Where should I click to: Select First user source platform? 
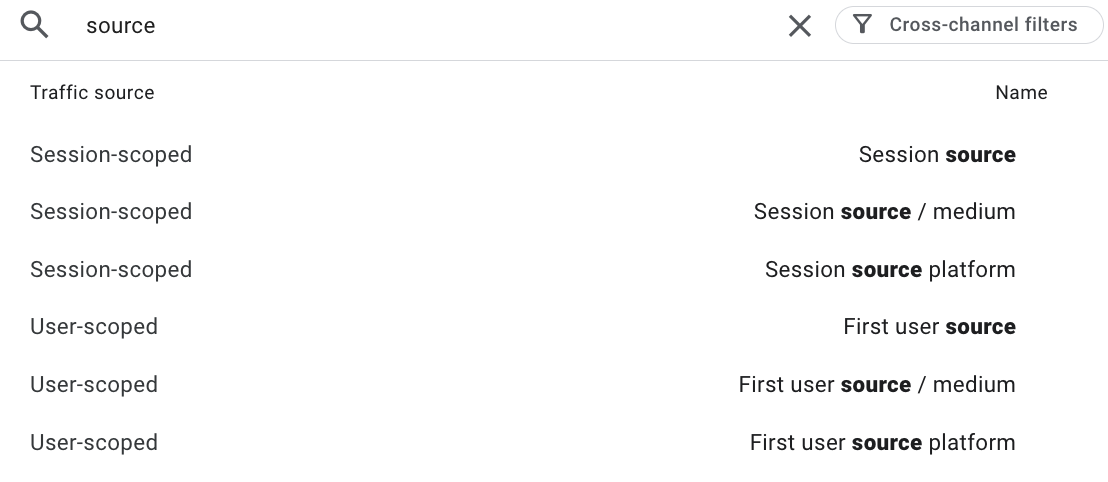click(x=882, y=443)
